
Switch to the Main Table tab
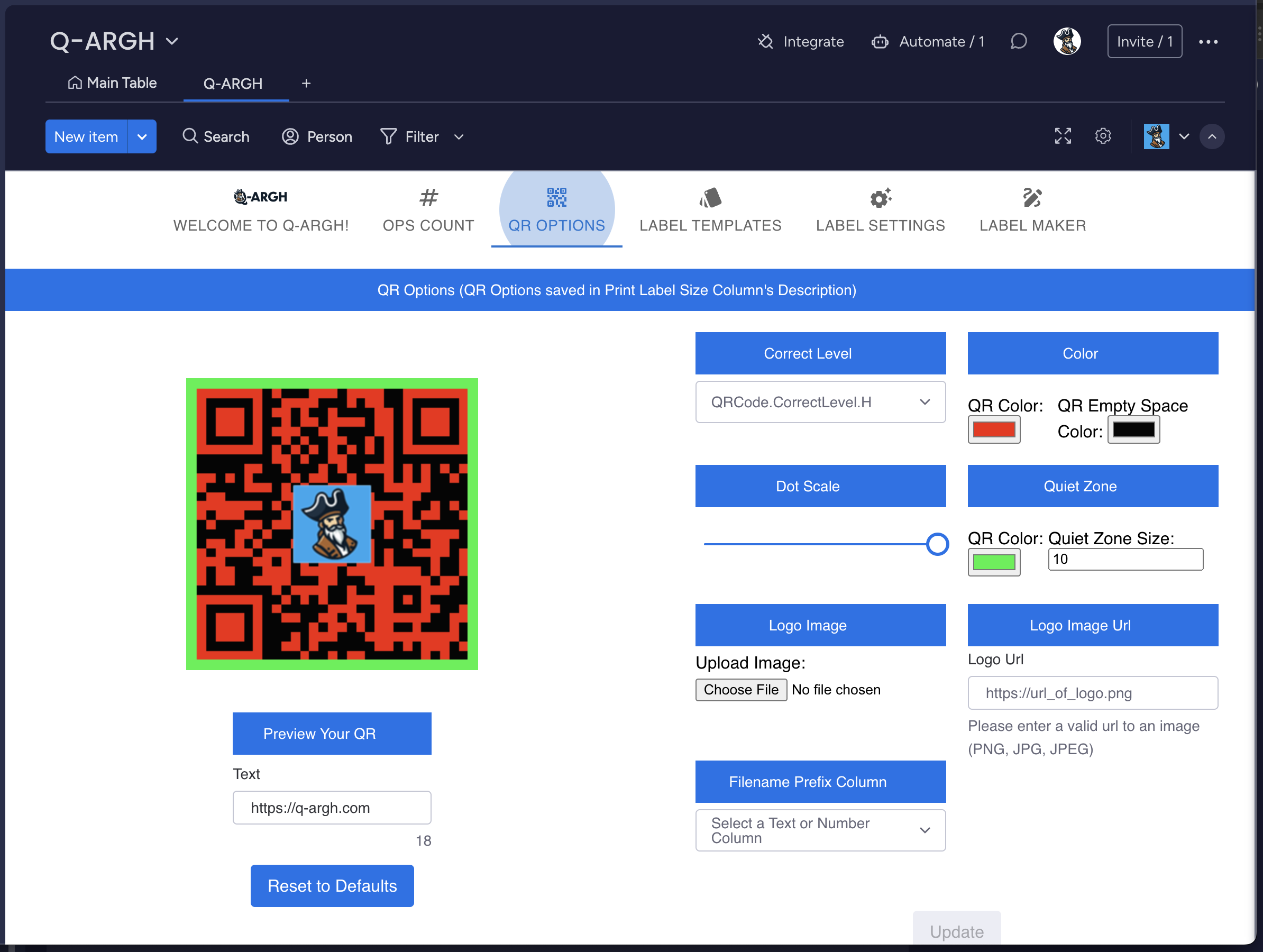[x=113, y=84]
